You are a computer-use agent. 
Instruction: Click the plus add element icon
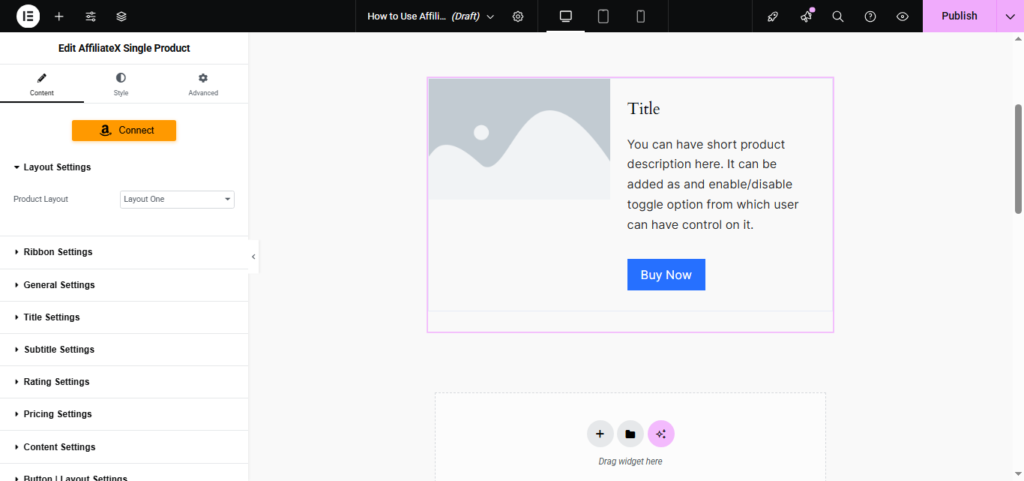[x=59, y=16]
